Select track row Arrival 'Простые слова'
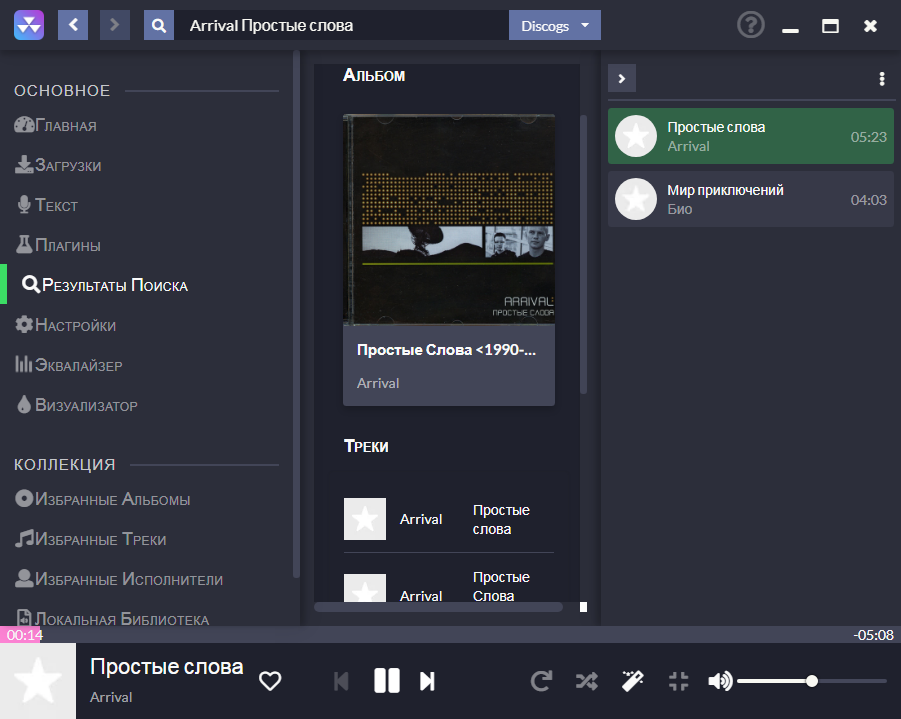 [x=449, y=519]
